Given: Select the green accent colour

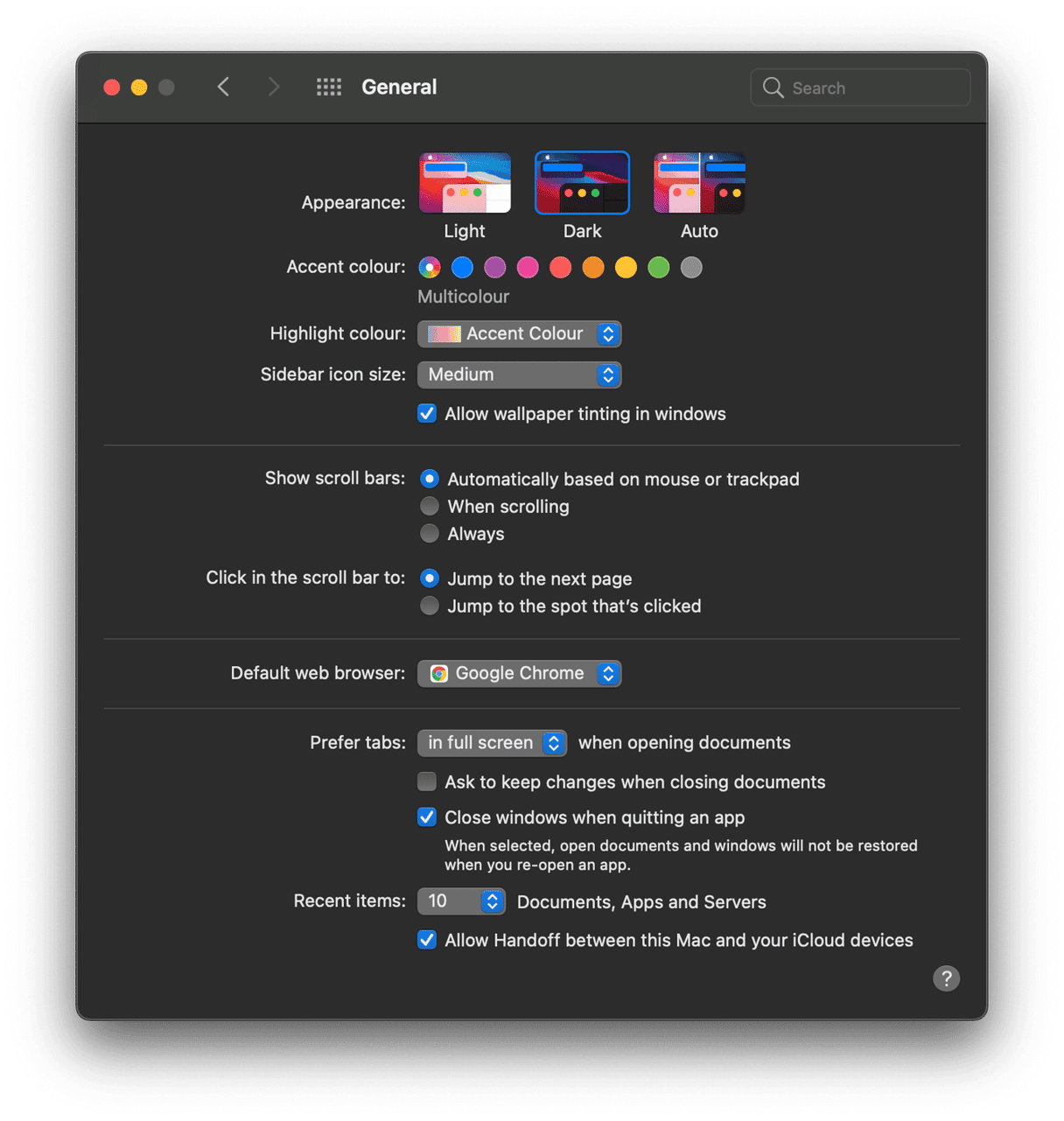Looking at the screenshot, I should coord(658,267).
